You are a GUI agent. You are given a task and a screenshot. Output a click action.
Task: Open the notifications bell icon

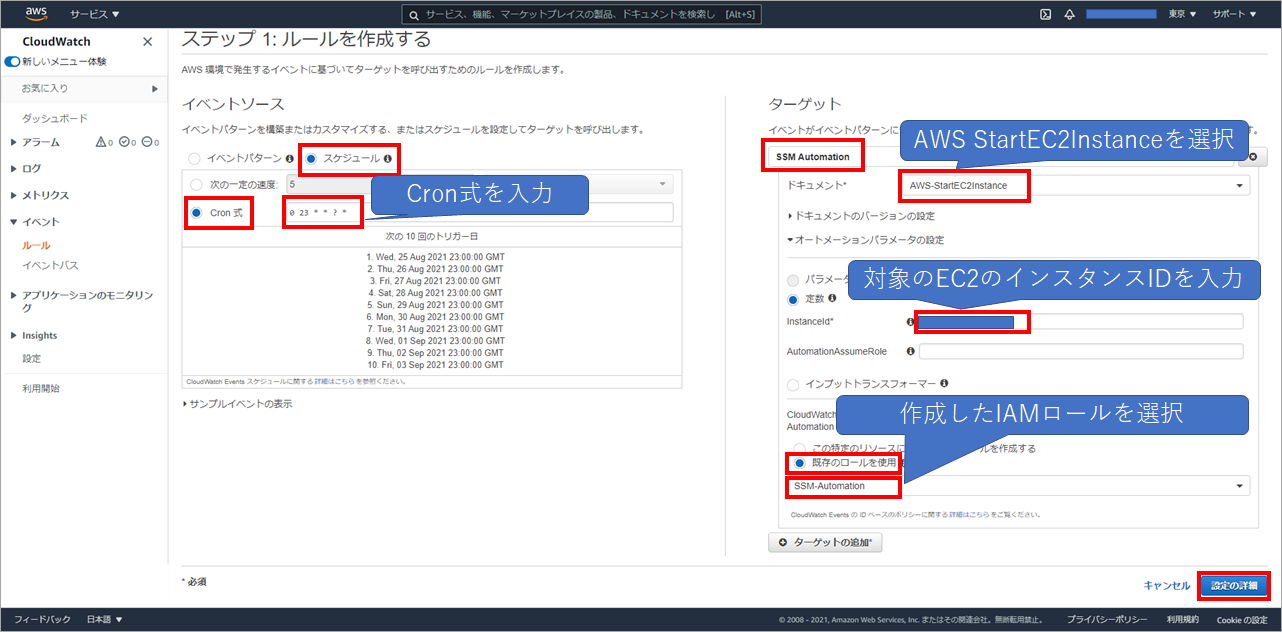pyautogui.click(x=1069, y=14)
